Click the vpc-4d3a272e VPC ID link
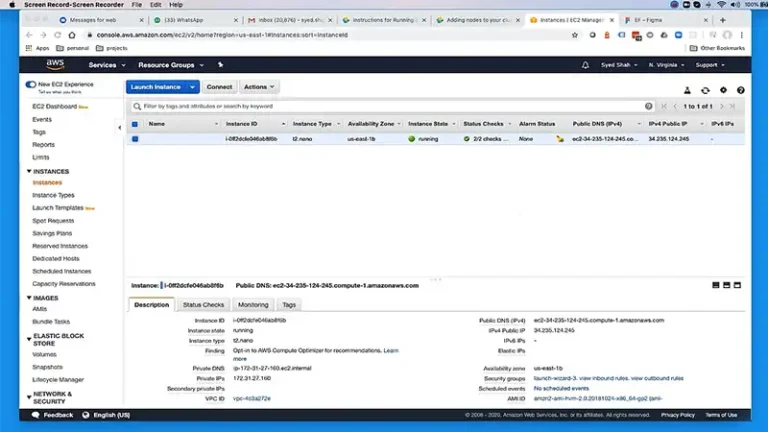 252,398
